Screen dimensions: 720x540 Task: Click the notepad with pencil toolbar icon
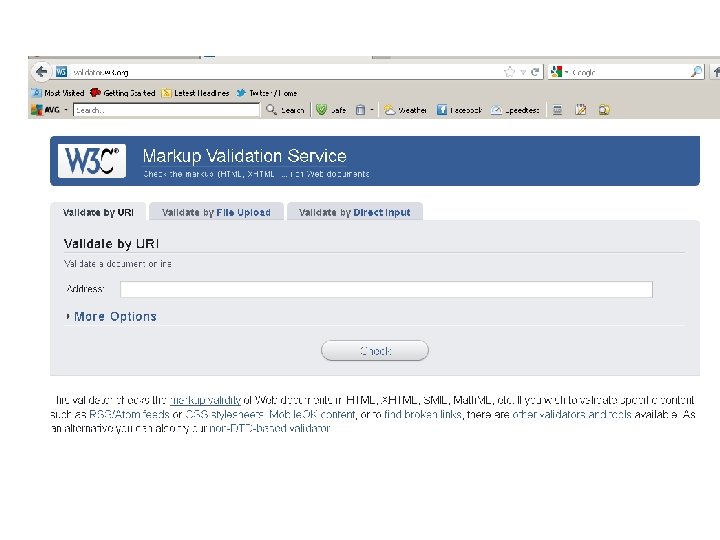coord(581,110)
